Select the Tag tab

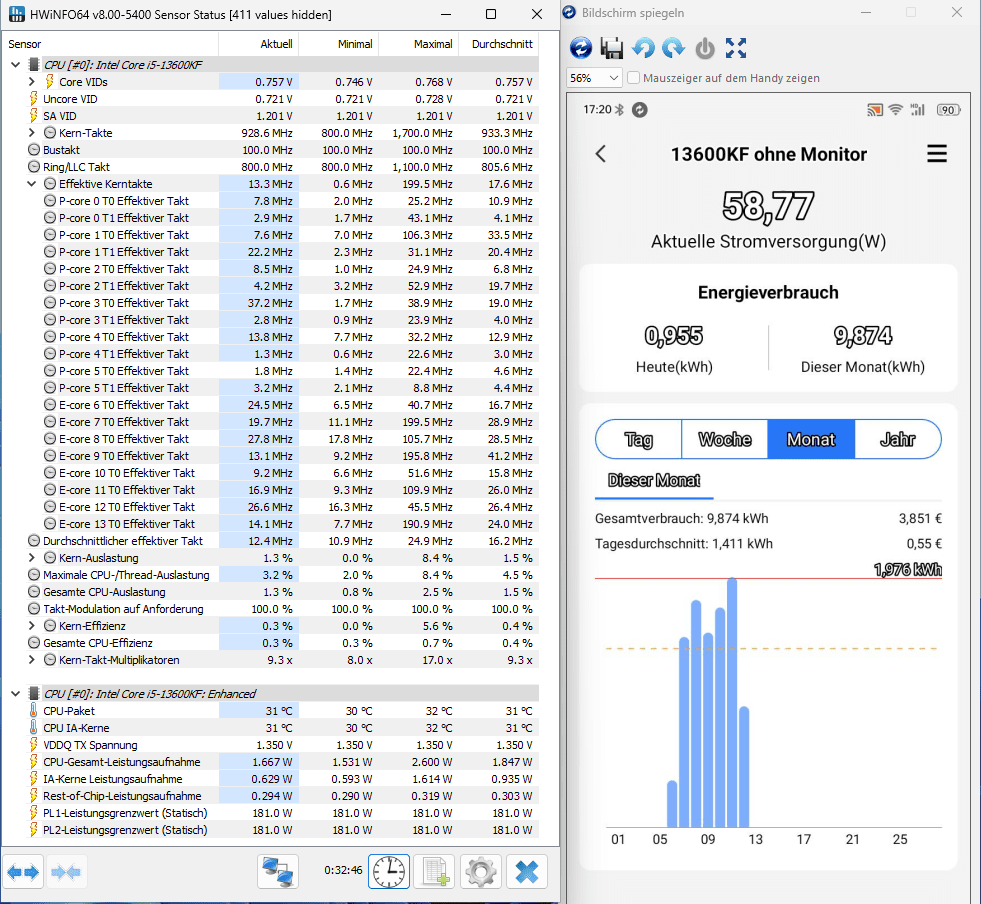(639, 439)
